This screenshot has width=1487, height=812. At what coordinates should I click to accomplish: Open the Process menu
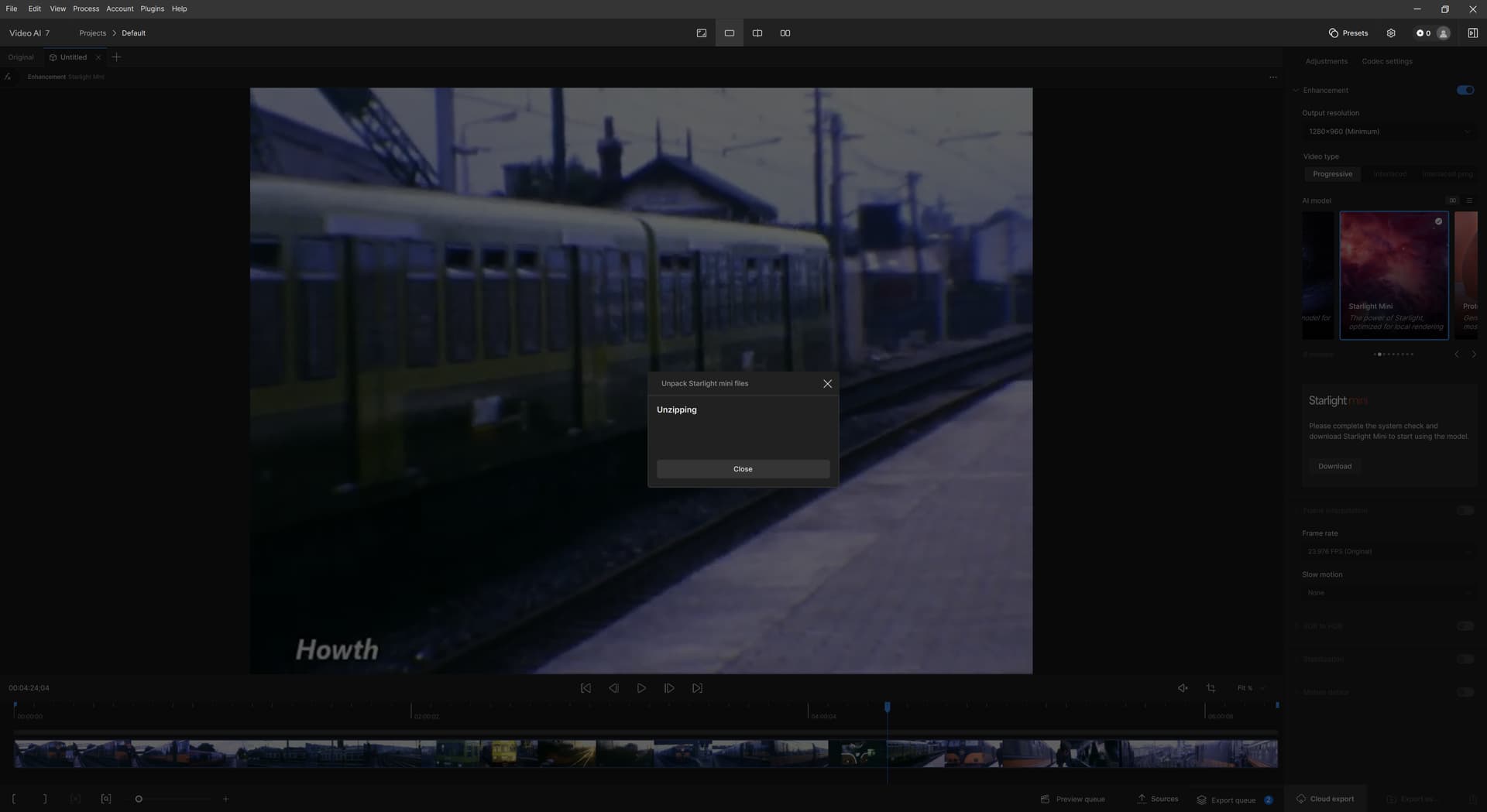point(86,9)
